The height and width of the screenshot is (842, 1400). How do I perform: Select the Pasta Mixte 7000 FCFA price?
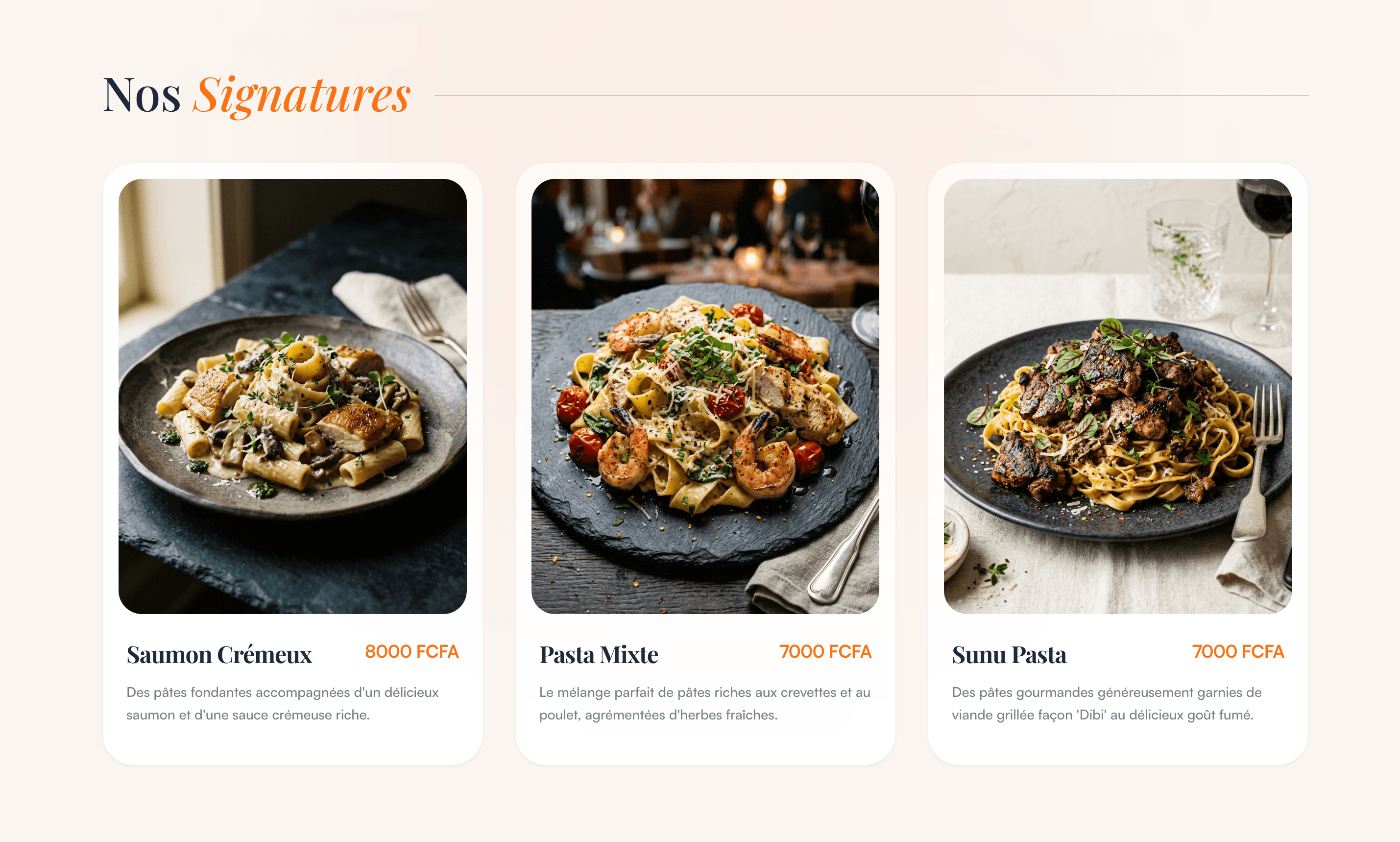[x=825, y=651]
